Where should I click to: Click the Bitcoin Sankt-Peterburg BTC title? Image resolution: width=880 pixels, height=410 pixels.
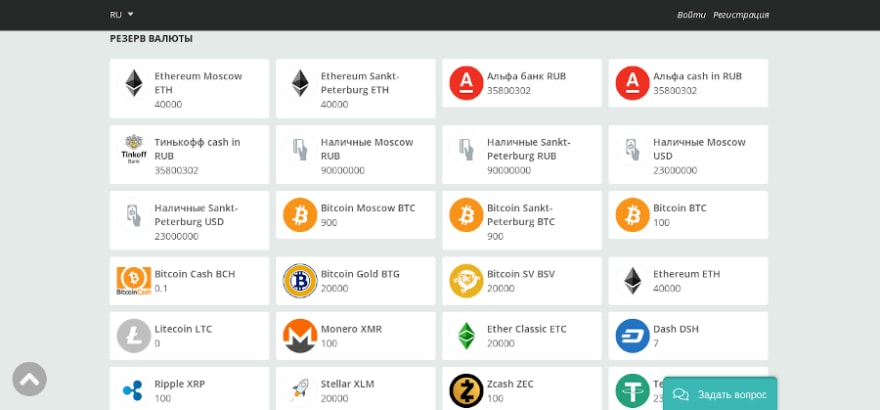tap(521, 215)
